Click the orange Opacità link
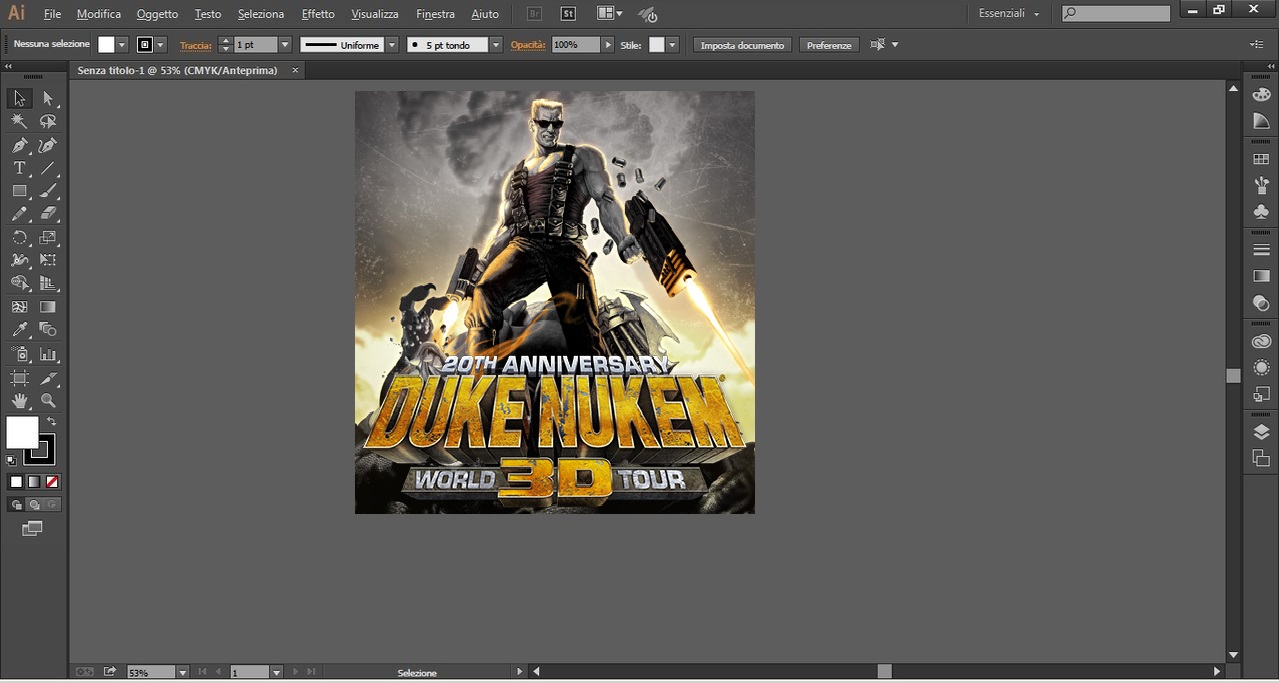Screen dimensions: 1279x683 (x=528, y=45)
